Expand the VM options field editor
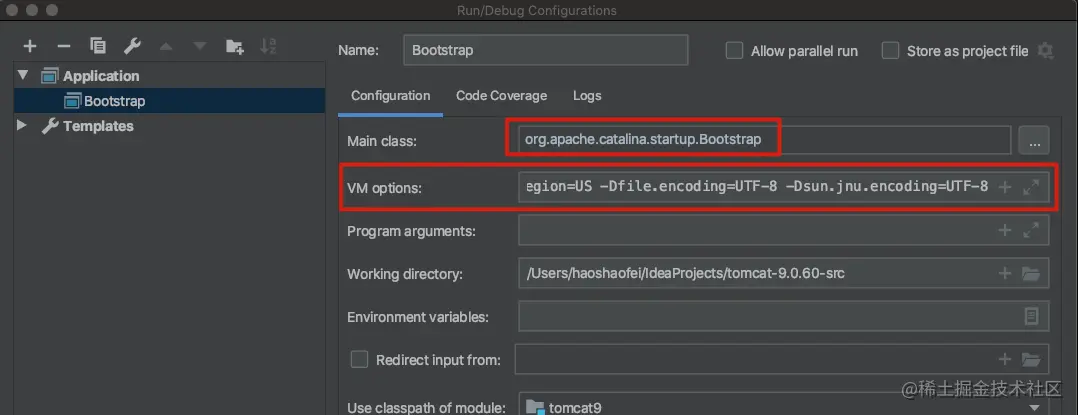 pos(1032,187)
